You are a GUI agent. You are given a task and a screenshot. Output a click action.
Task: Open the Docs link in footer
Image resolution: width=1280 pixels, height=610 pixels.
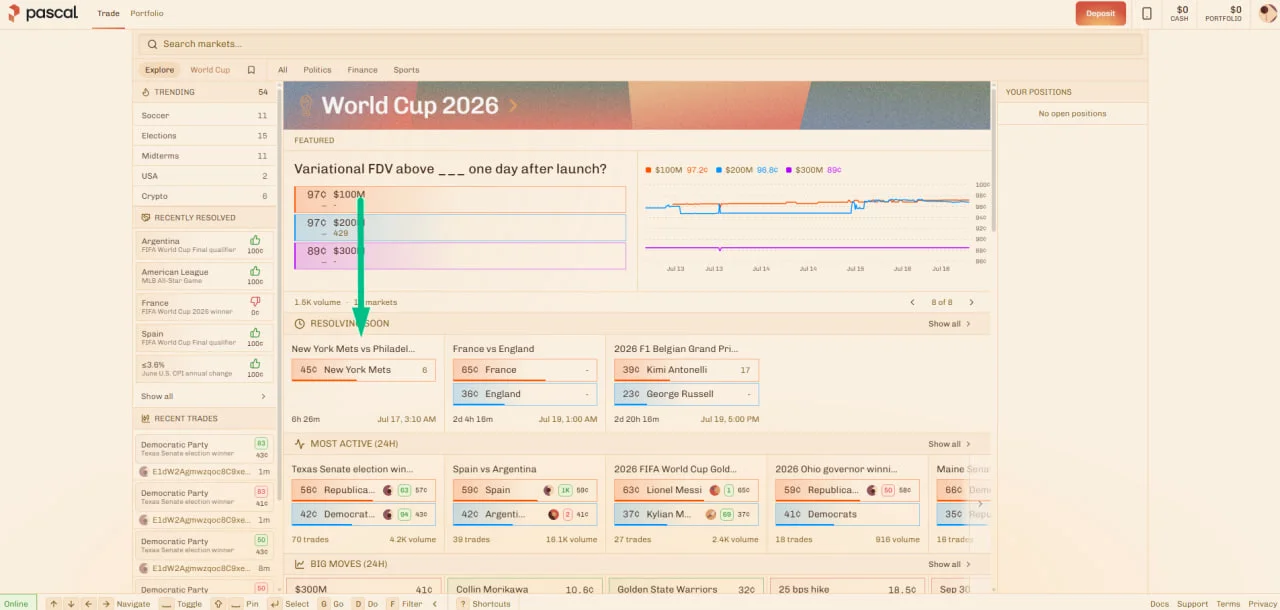click(x=1159, y=604)
